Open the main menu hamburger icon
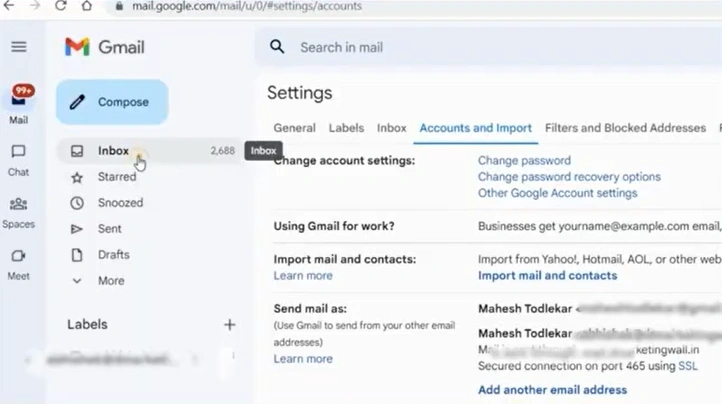The image size is (722, 404). pyautogui.click(x=19, y=47)
